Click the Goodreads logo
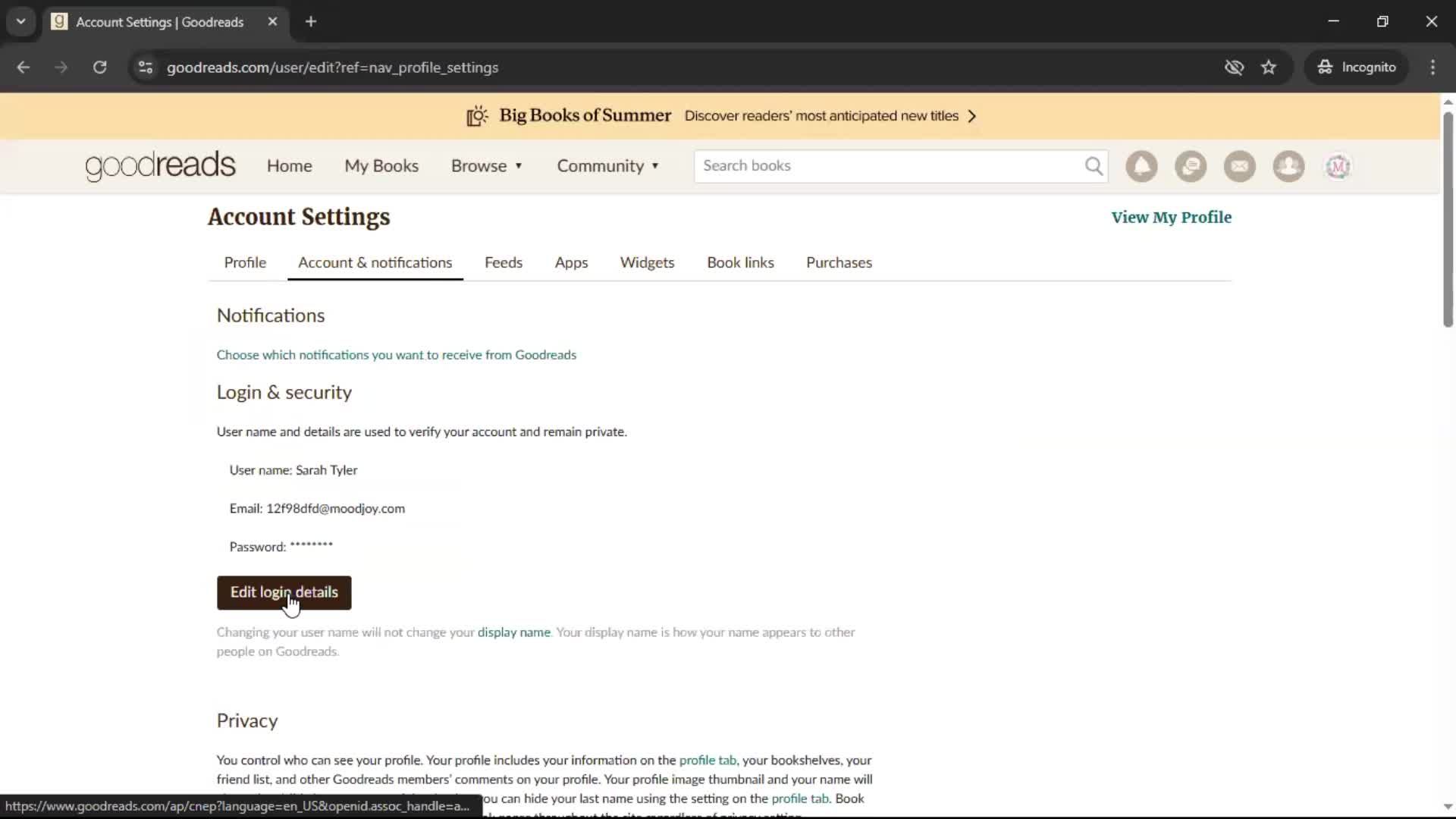 click(x=160, y=166)
